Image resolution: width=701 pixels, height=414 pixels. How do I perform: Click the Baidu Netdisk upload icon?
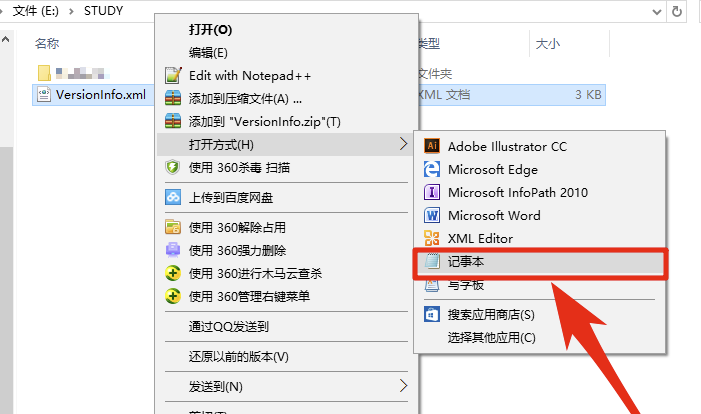click(x=172, y=197)
